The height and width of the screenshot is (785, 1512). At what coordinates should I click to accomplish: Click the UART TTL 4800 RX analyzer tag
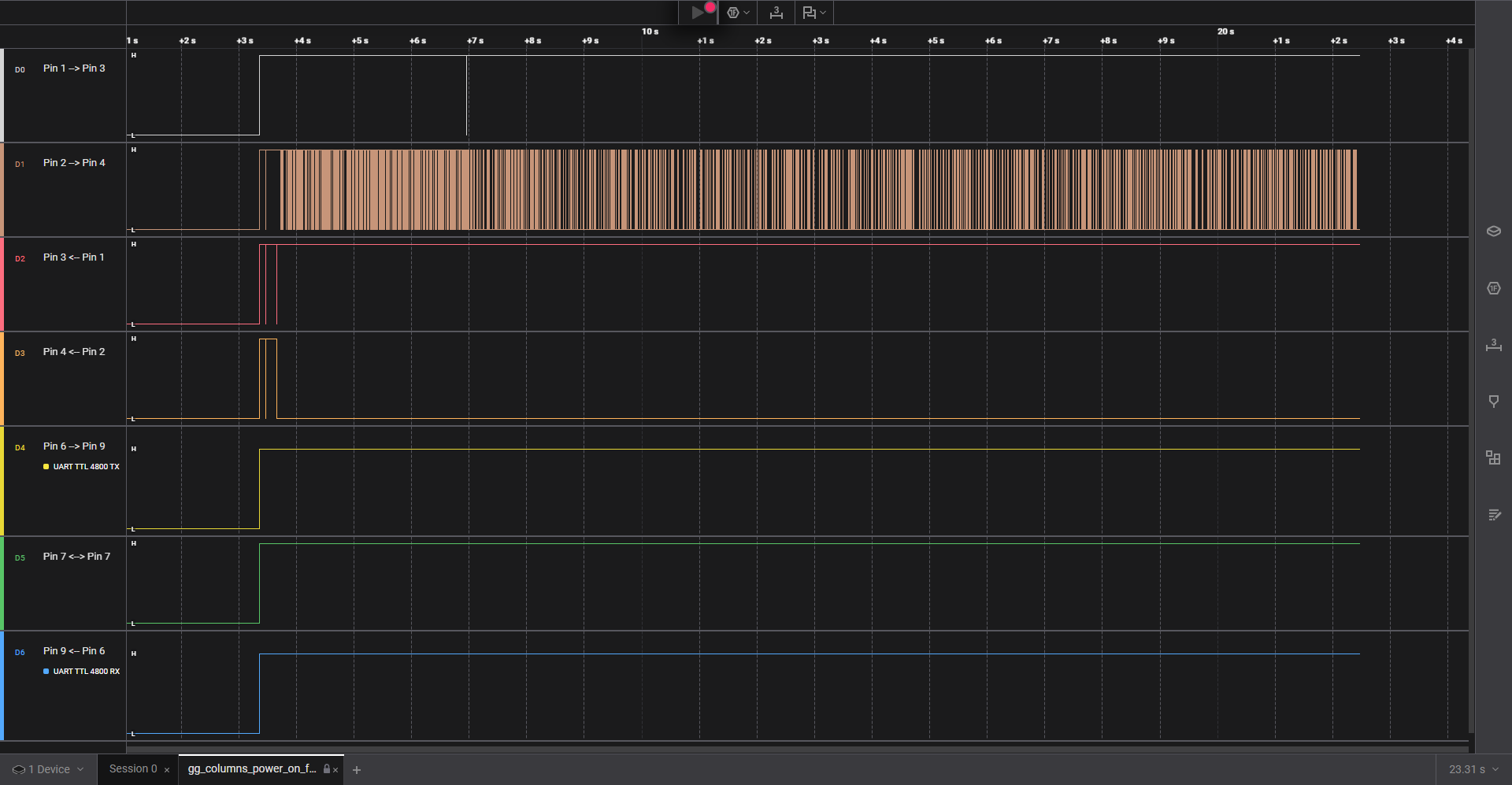coord(85,672)
